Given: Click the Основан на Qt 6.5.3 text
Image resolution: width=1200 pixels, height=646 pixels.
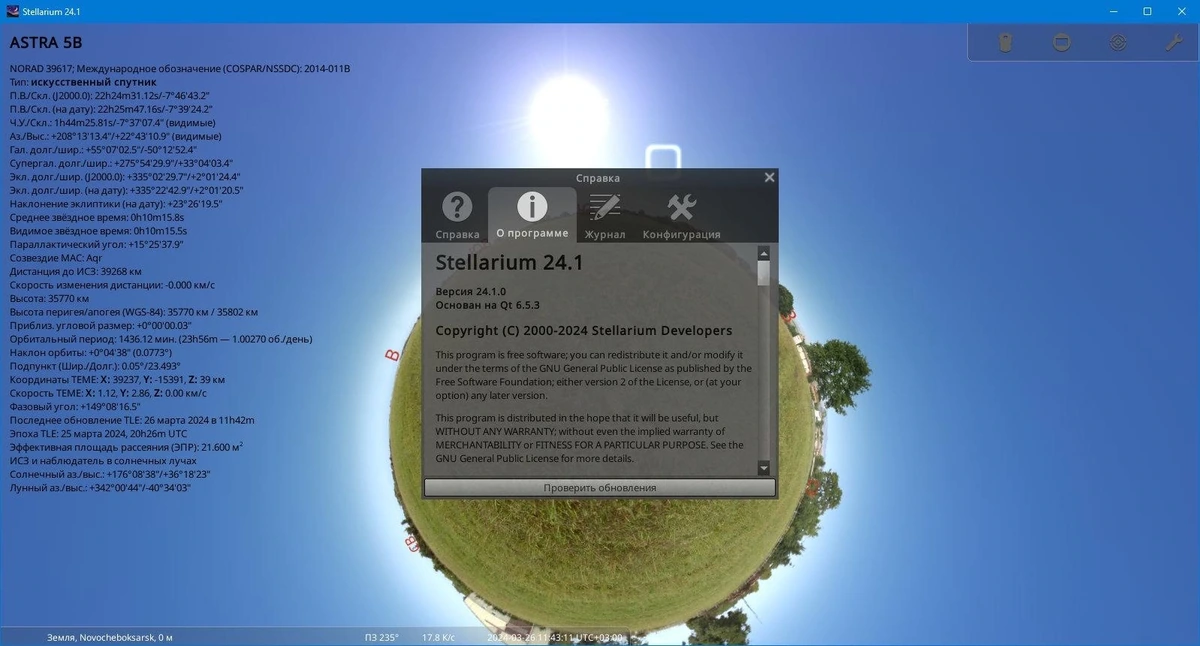Looking at the screenshot, I should click(x=487, y=304).
